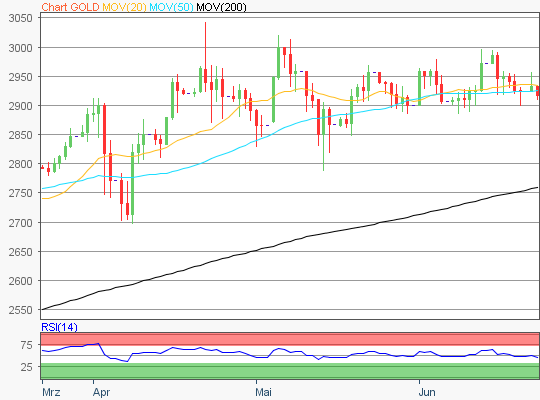
Task: Click the RSI 75 level label
Action: (x=26, y=345)
